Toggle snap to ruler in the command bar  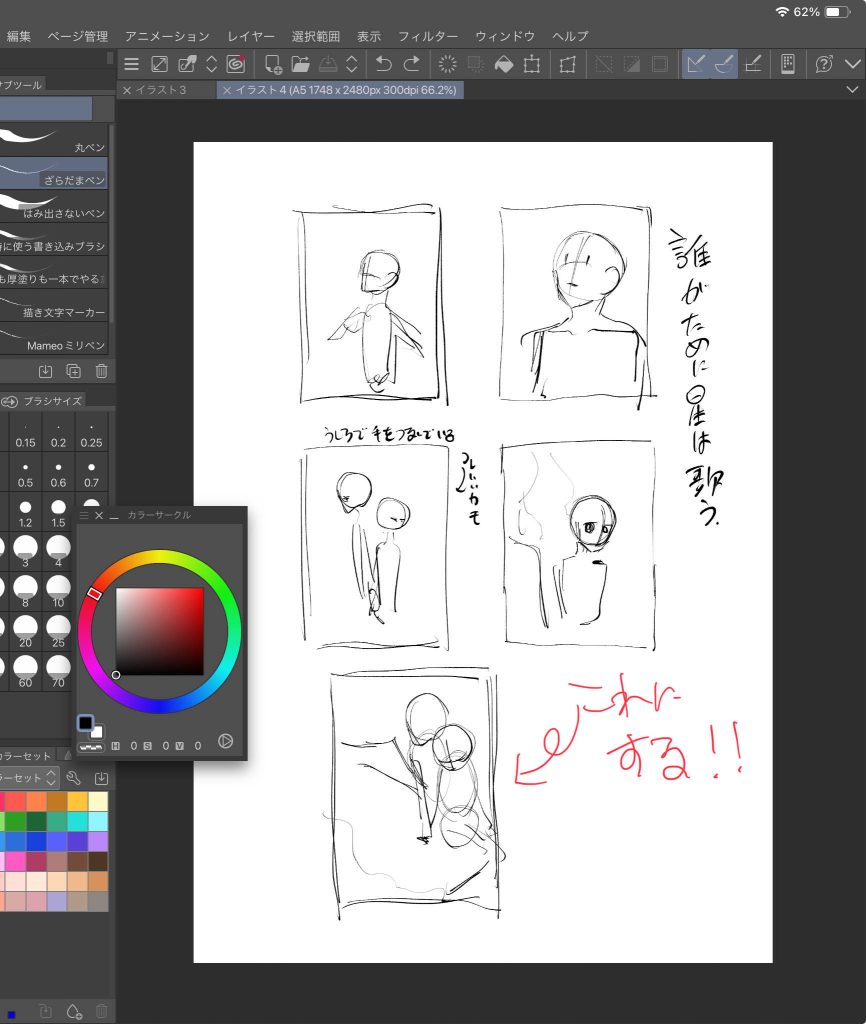coord(695,64)
